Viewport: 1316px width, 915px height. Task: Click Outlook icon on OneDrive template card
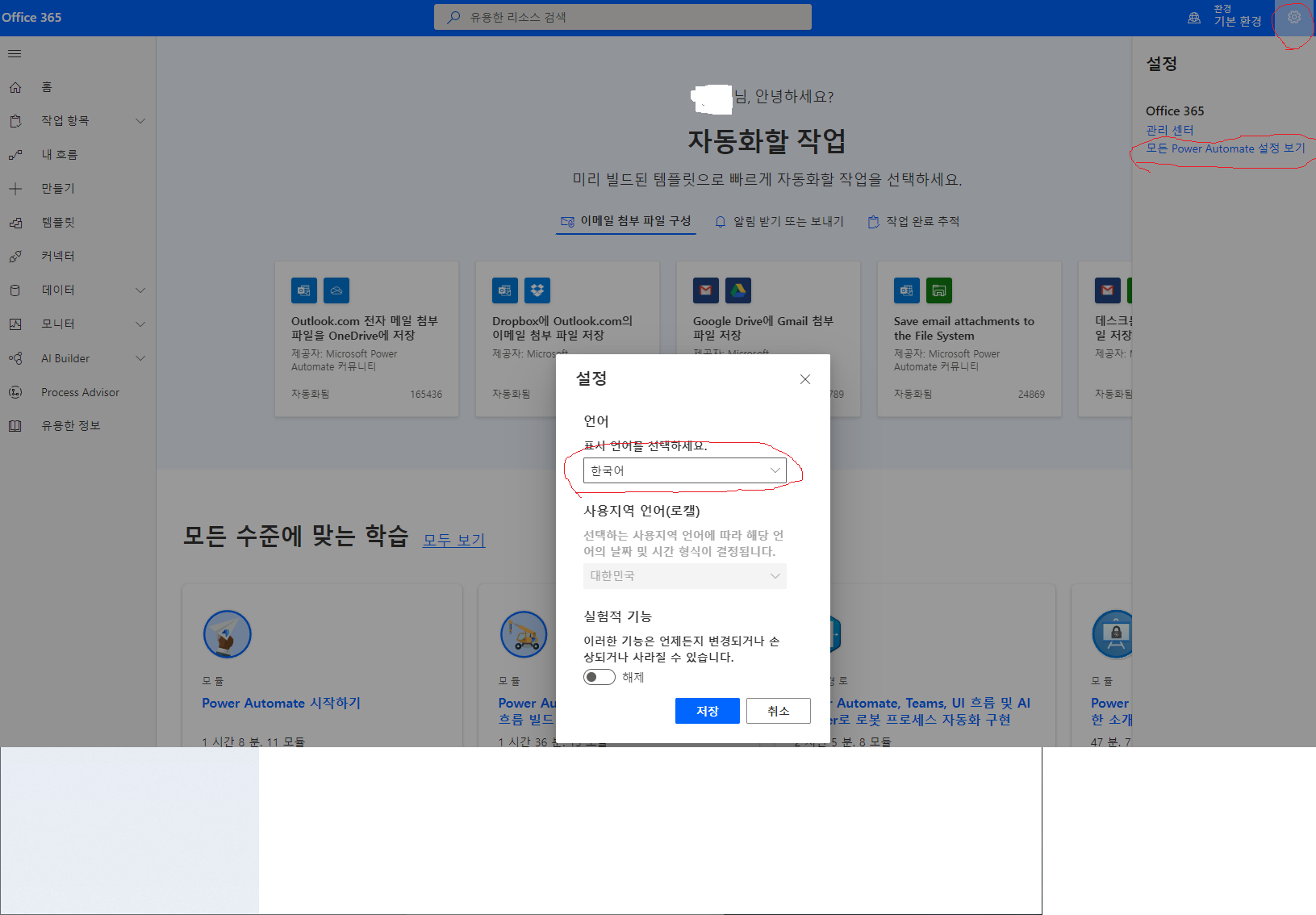click(x=304, y=290)
